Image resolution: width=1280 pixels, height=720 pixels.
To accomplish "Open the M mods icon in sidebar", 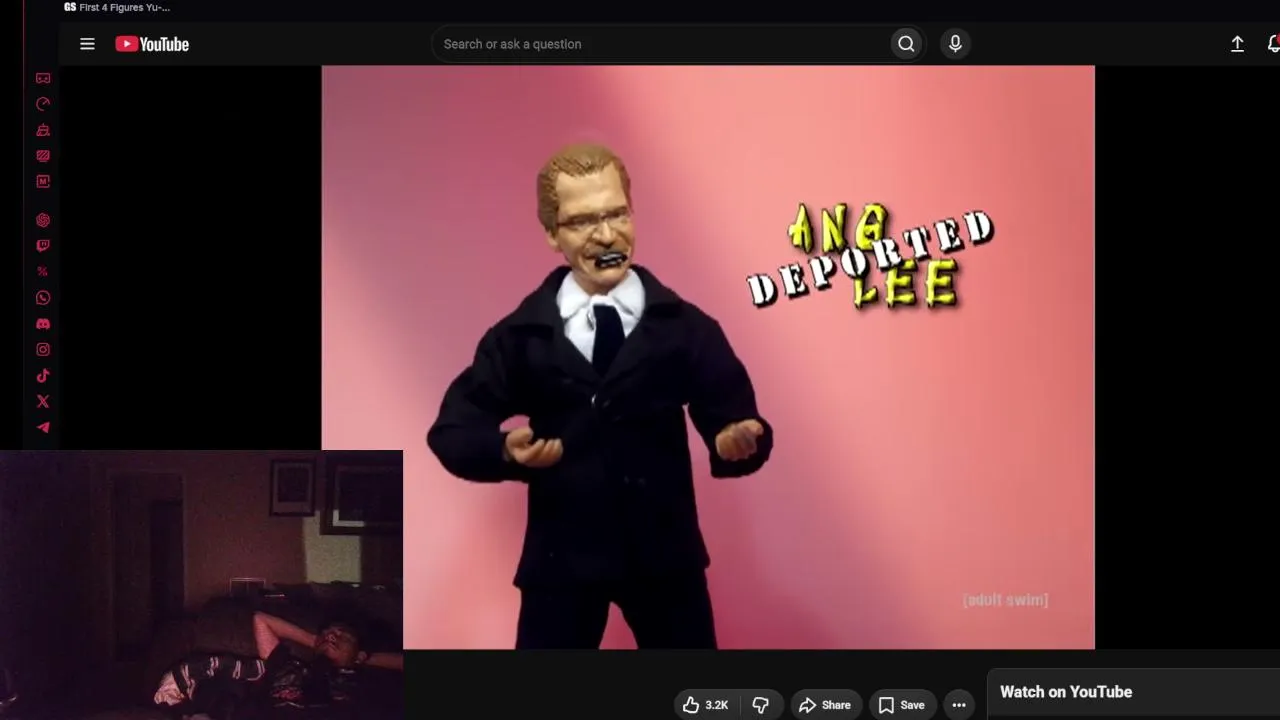I will tap(43, 182).
